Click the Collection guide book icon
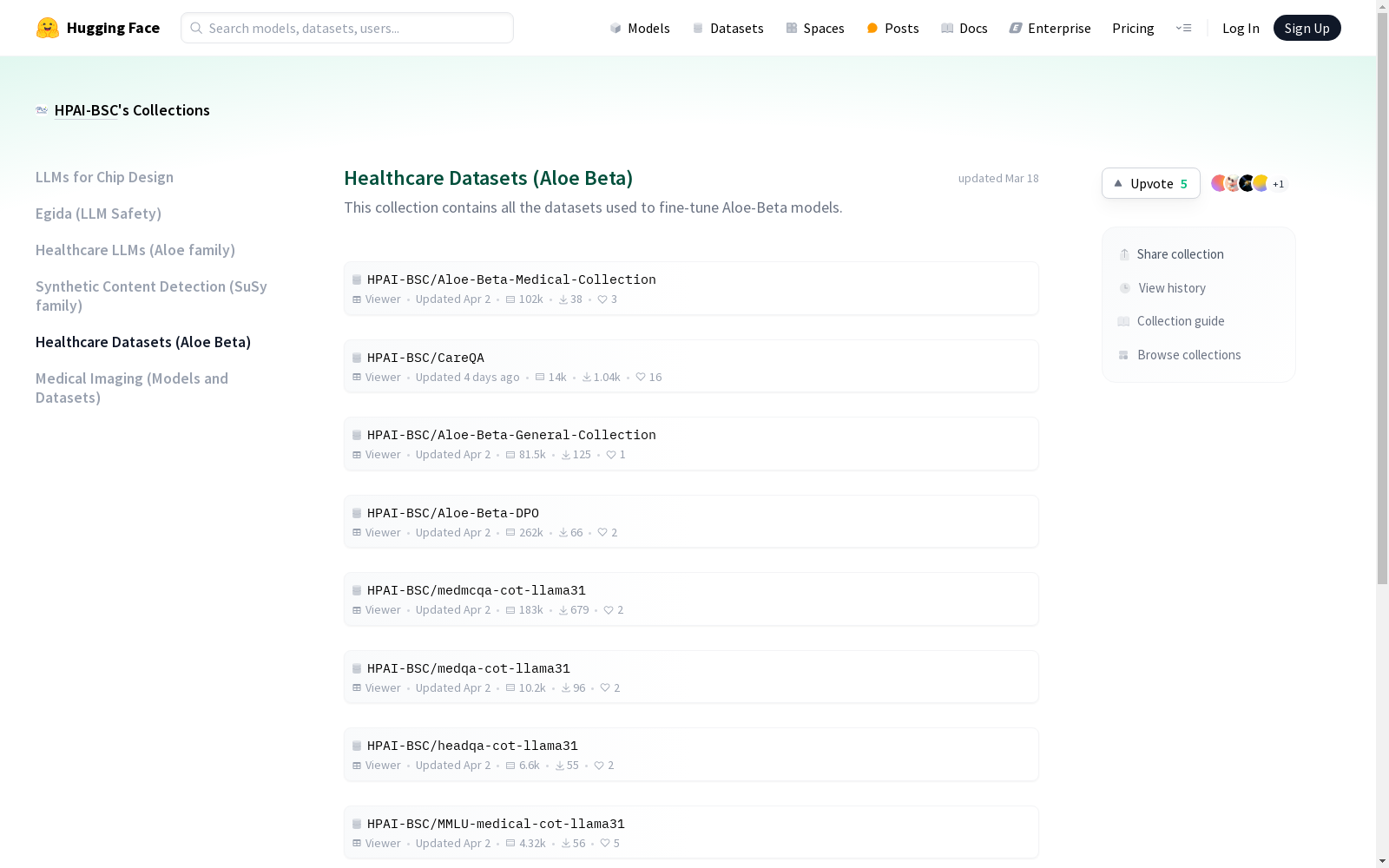This screenshot has height=868, width=1389. [x=1123, y=321]
